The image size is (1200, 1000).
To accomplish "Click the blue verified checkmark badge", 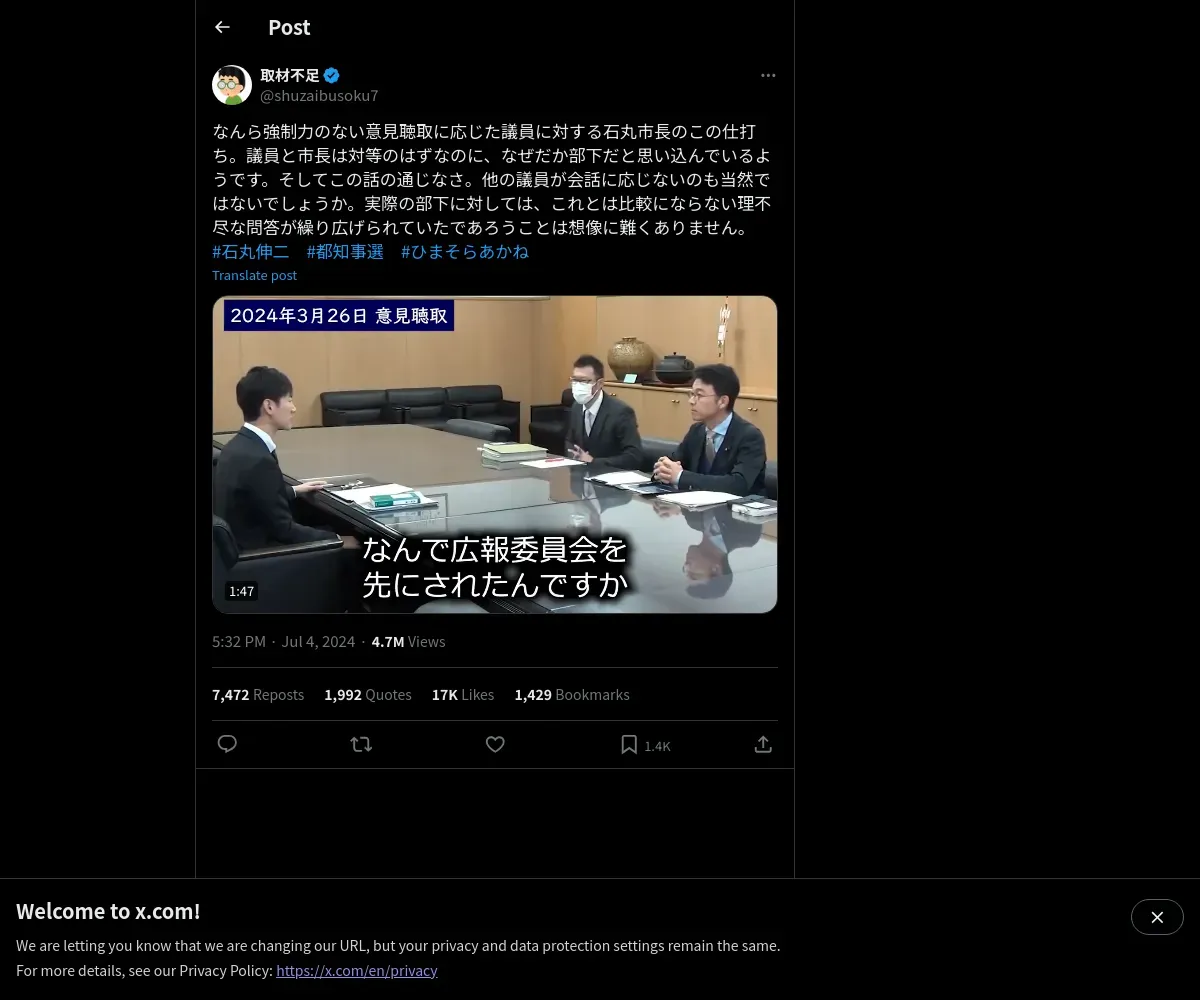I will click(x=332, y=75).
